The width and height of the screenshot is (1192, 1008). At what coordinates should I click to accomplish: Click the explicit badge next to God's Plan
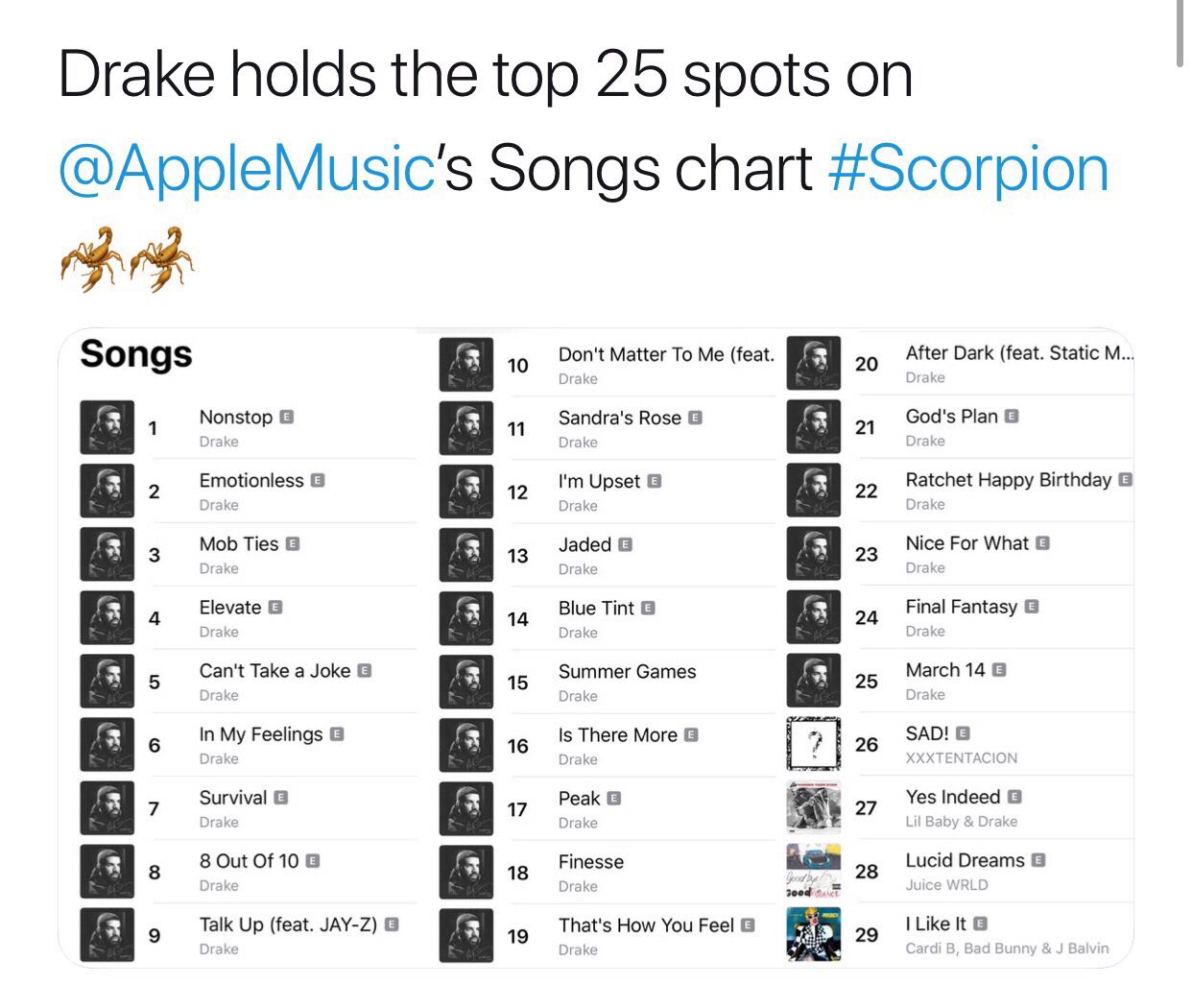point(1013,416)
